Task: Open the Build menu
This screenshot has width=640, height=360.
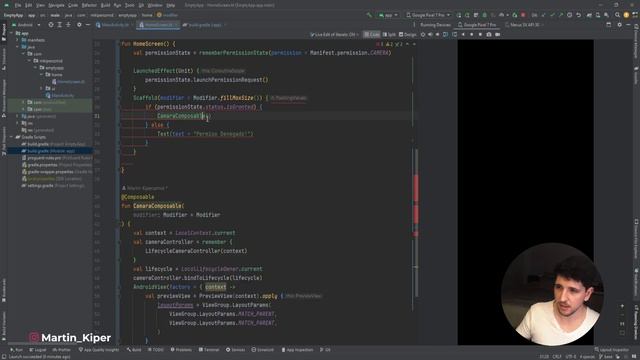Action: (x=105, y=5)
